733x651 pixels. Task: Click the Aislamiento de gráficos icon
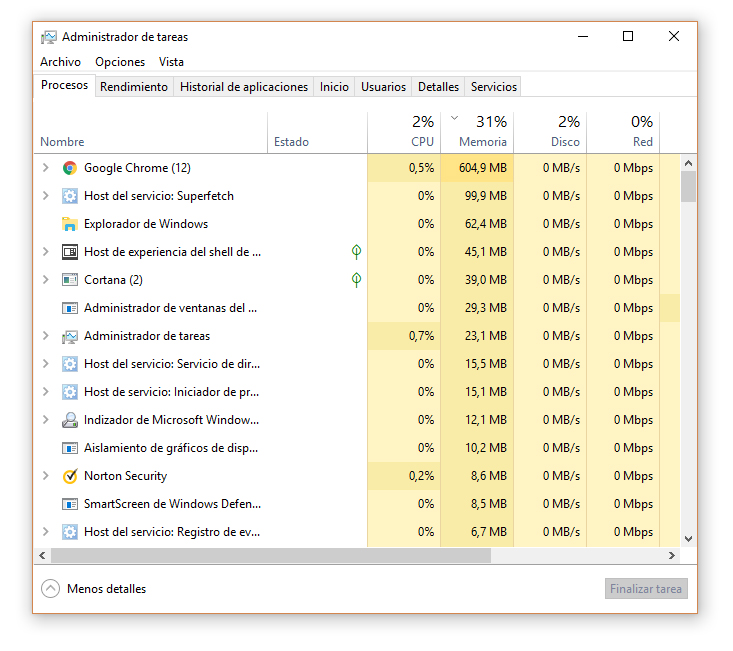(x=70, y=448)
